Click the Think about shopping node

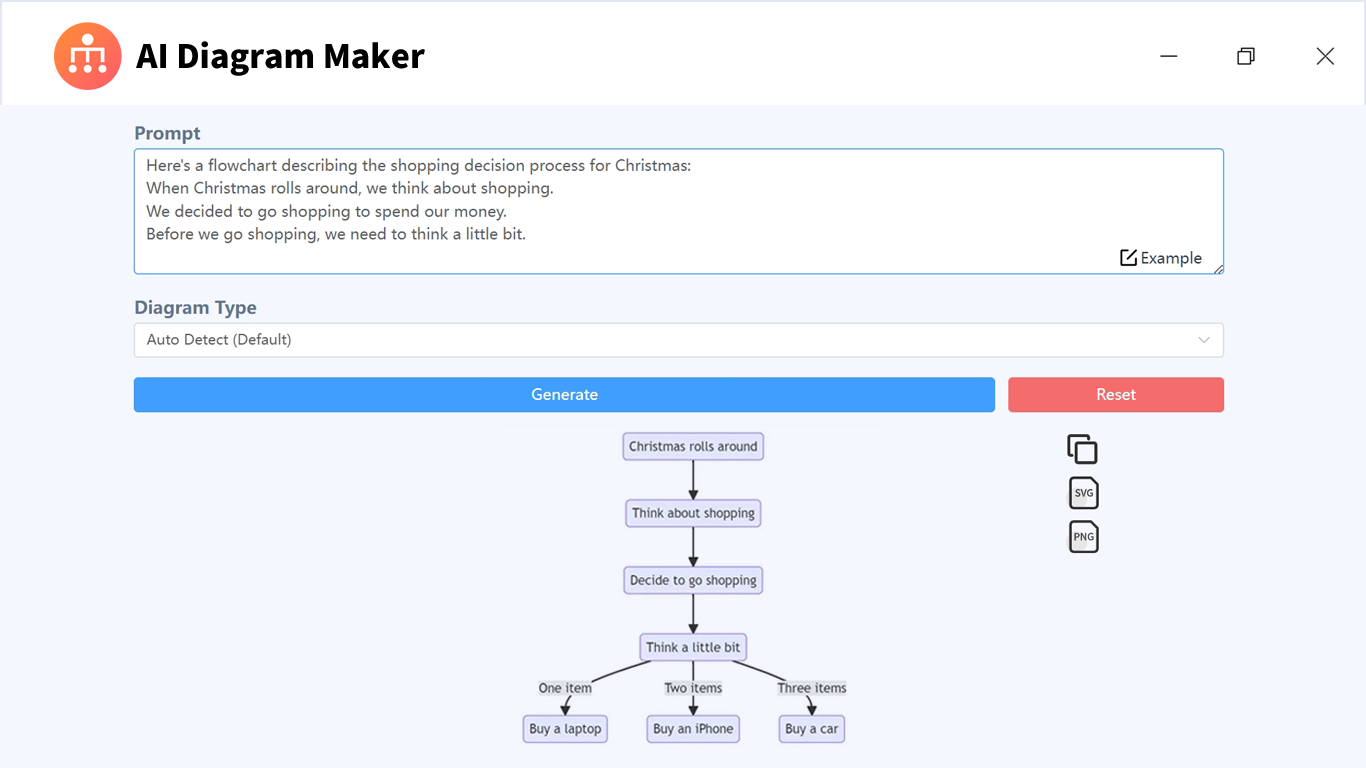click(693, 513)
